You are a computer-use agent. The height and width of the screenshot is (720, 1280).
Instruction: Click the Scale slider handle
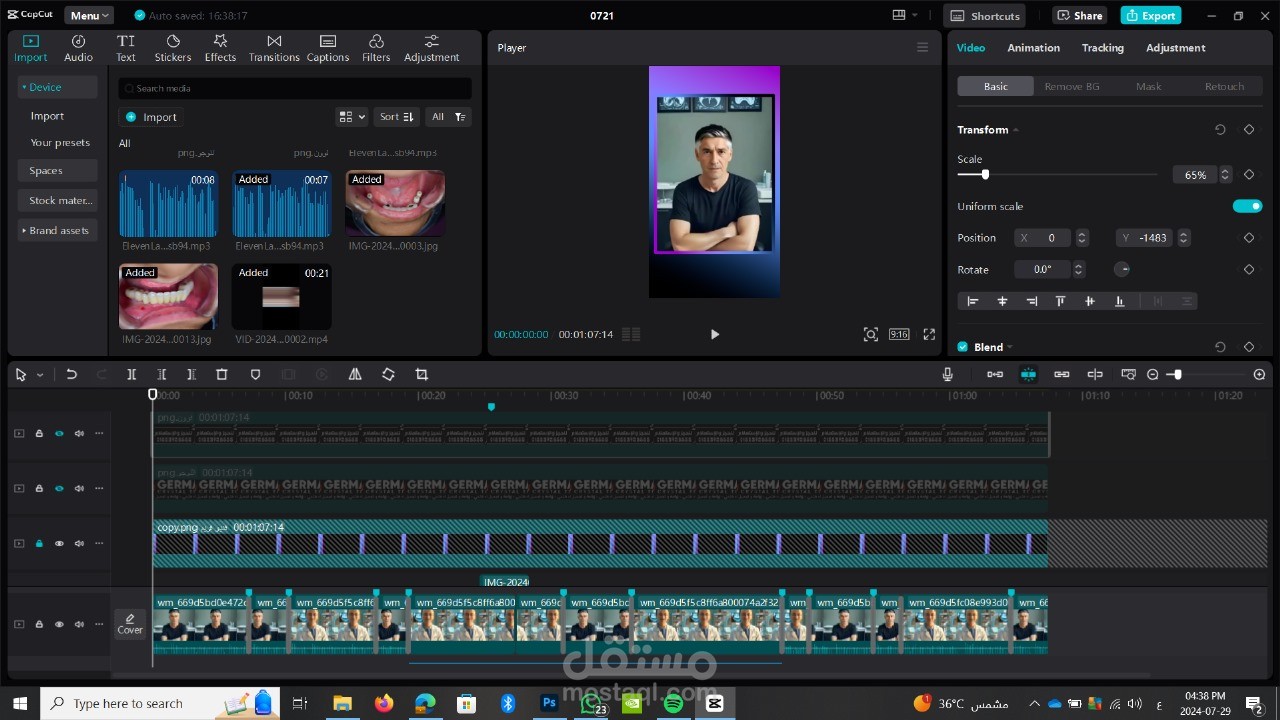click(x=985, y=175)
